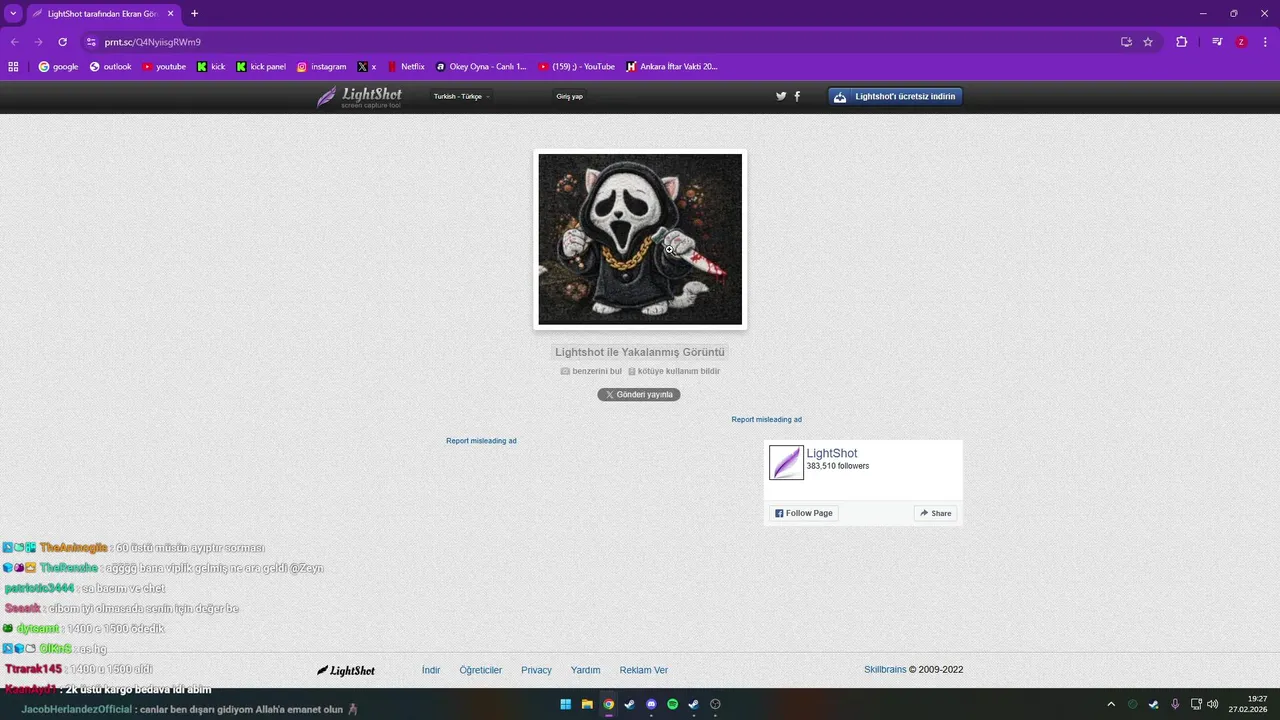The width and height of the screenshot is (1280, 720).
Task: Click the LightShot avatar in Facebook widget
Action: click(x=786, y=462)
